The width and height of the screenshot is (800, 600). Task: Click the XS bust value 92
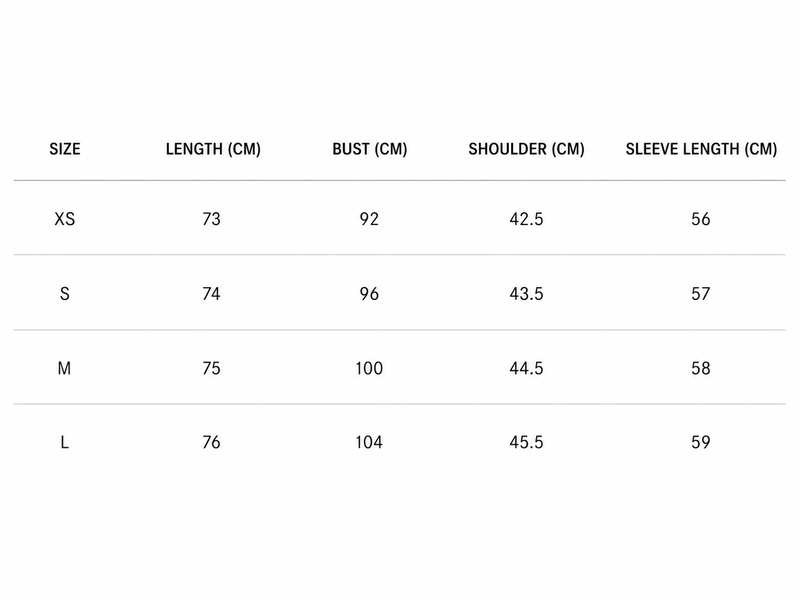369,219
